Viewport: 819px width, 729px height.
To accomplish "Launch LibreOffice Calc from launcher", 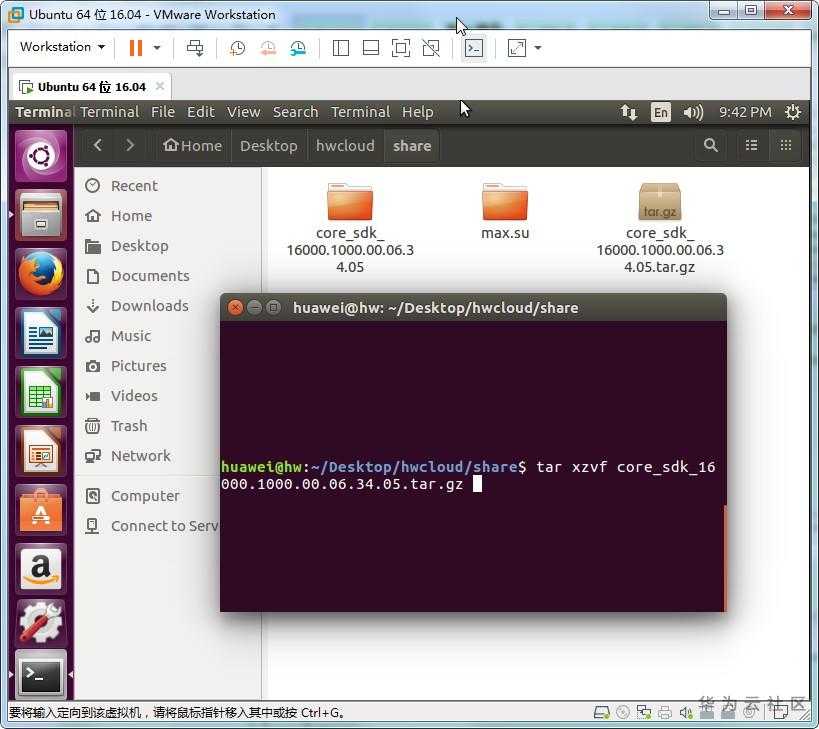I will pyautogui.click(x=41, y=392).
